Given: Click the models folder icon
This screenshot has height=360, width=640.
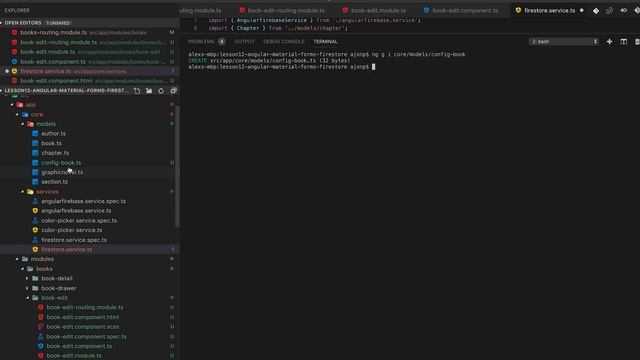Looking at the screenshot, I should (30, 124).
